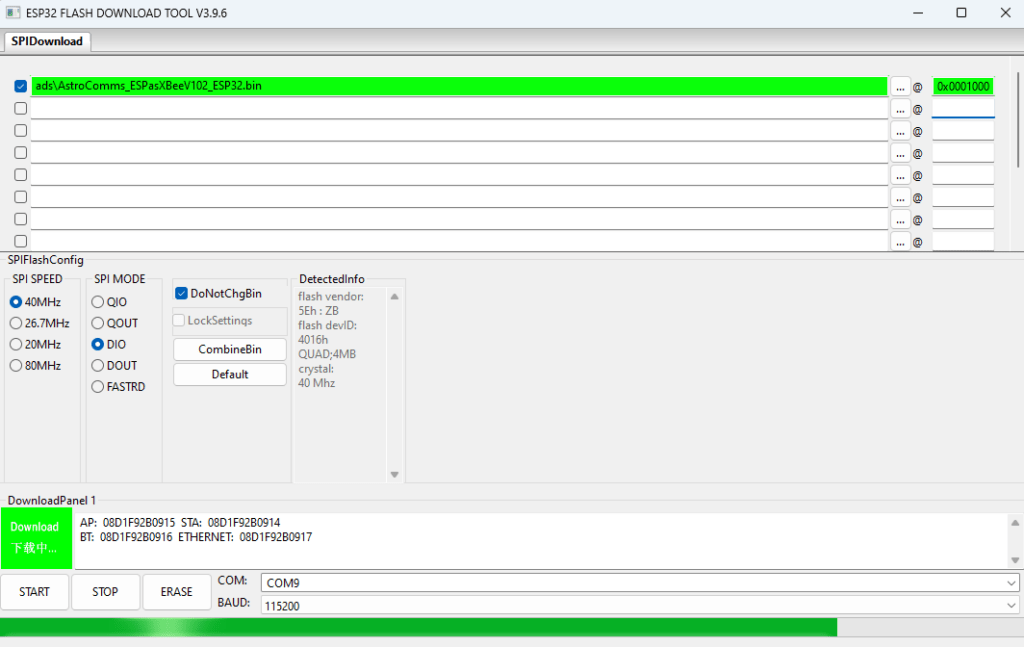Open file browser for seventh firmware row
Screen dimensions: 1024x647
coord(900,220)
